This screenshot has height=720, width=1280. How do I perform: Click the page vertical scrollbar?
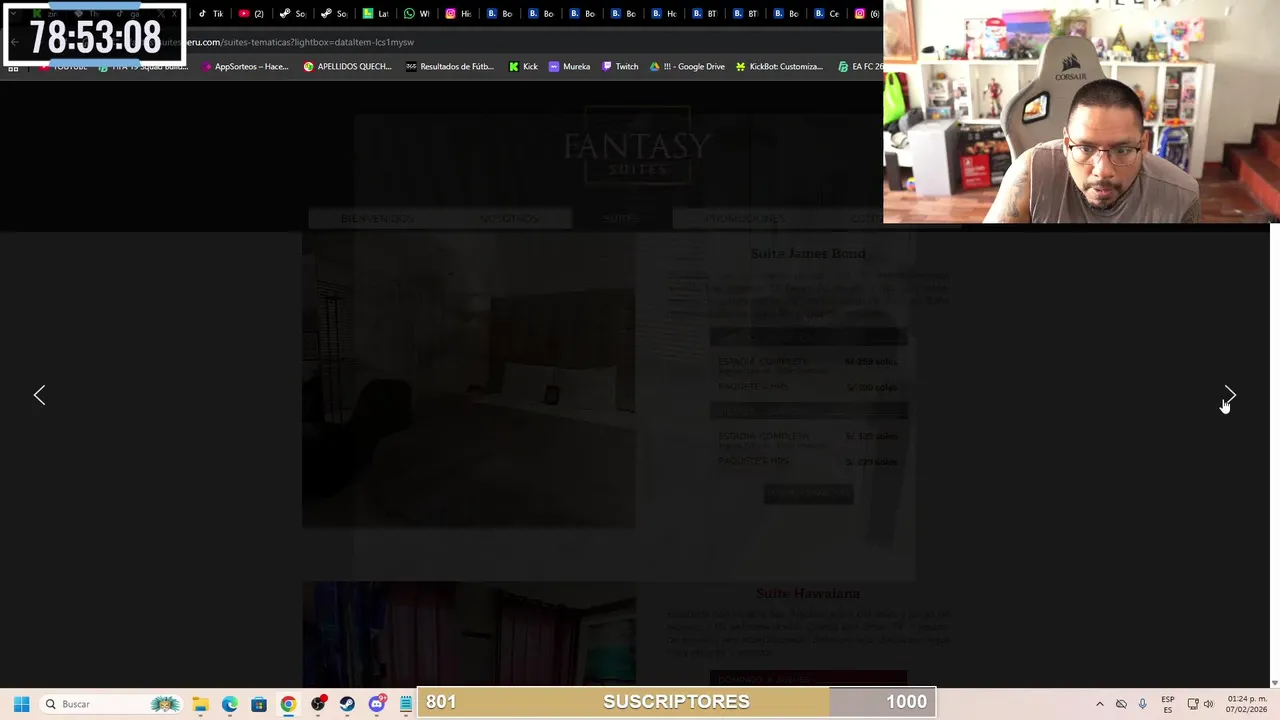pos(1274,455)
